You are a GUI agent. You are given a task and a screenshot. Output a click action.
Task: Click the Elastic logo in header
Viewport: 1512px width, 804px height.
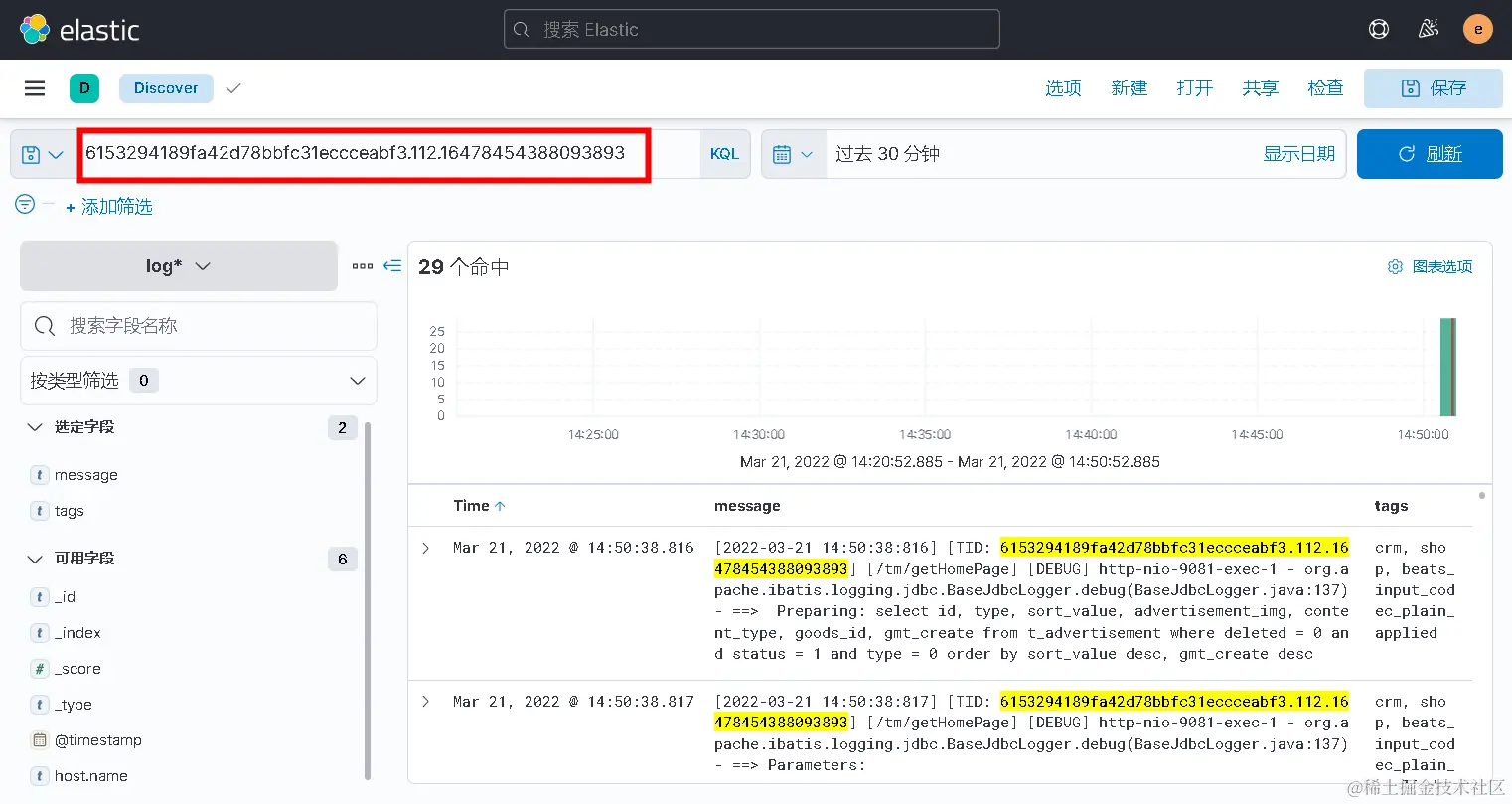(x=79, y=30)
